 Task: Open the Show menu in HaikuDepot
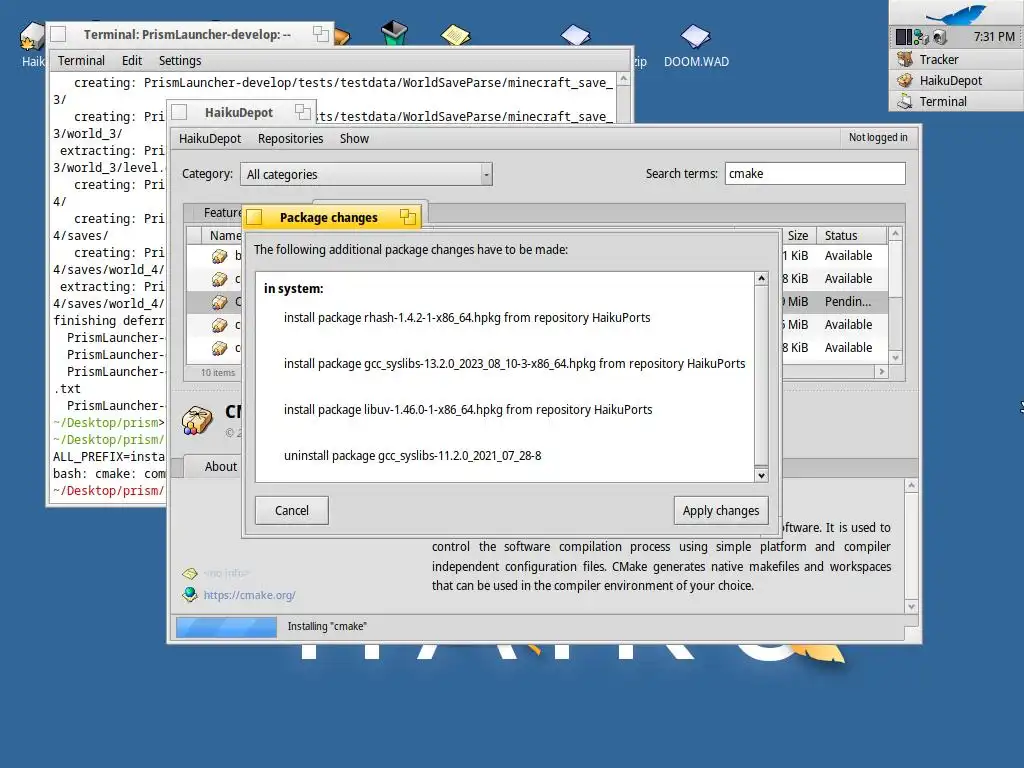tap(354, 138)
